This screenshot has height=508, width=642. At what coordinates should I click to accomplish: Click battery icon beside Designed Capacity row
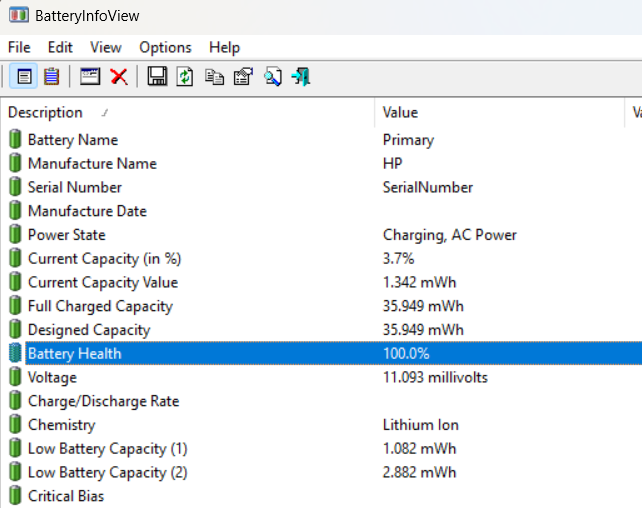[15, 329]
